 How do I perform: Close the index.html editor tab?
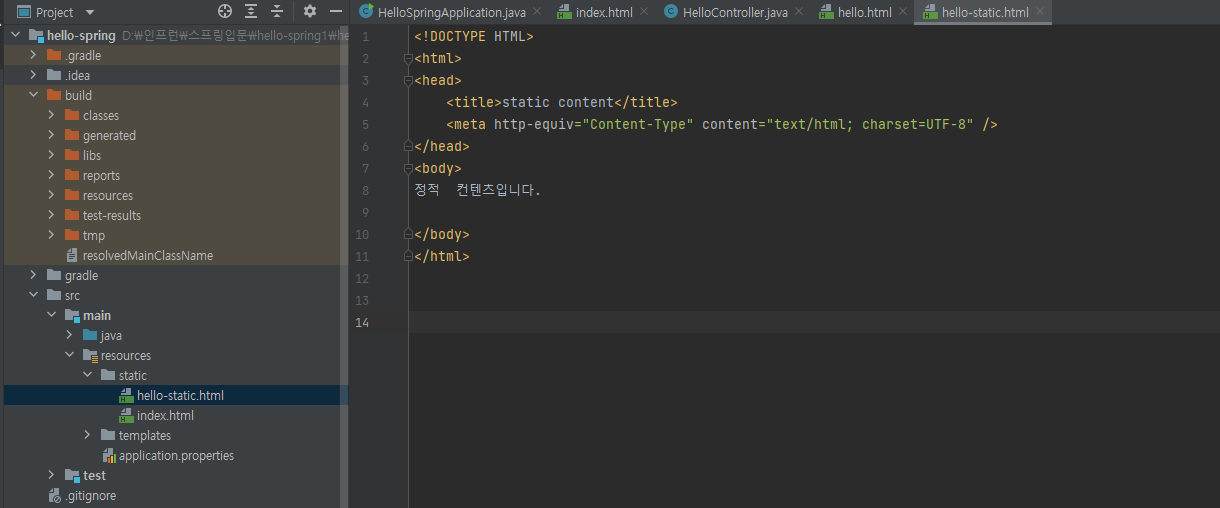click(x=643, y=12)
